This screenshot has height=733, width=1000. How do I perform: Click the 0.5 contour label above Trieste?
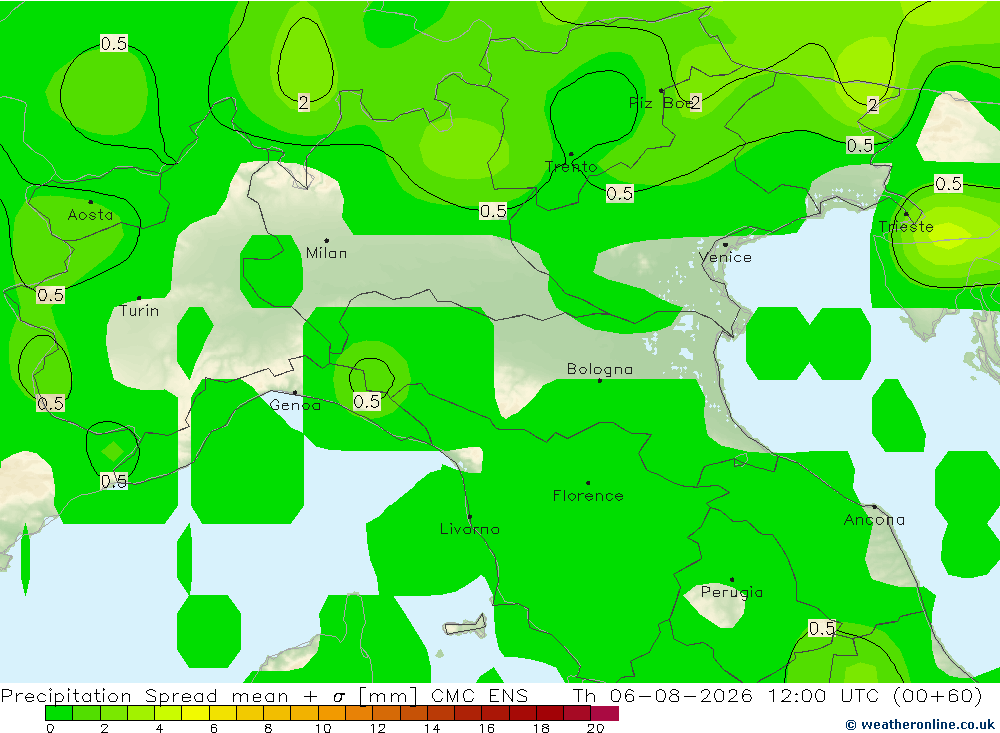point(948,184)
